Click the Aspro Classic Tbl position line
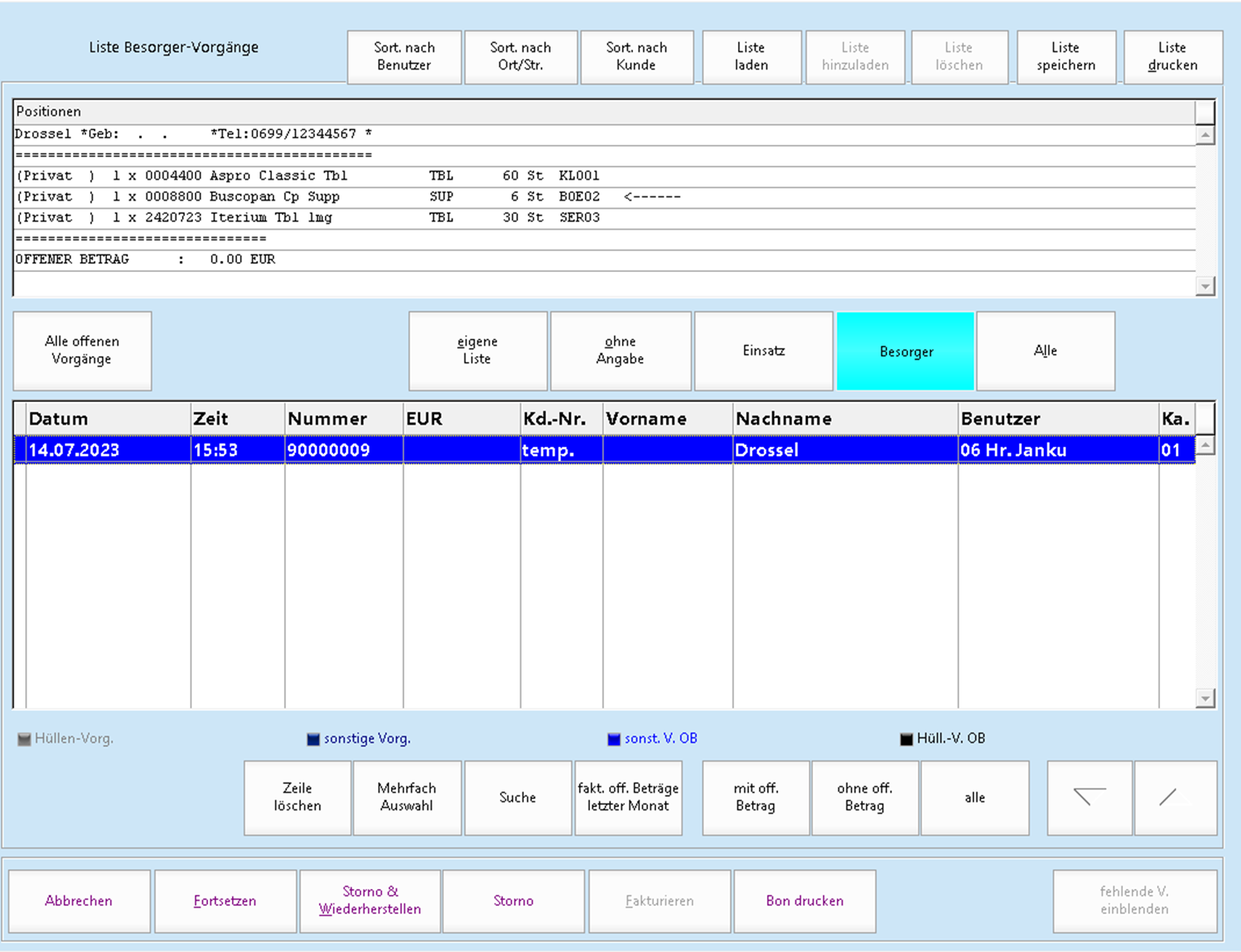1241x952 pixels. (604, 176)
